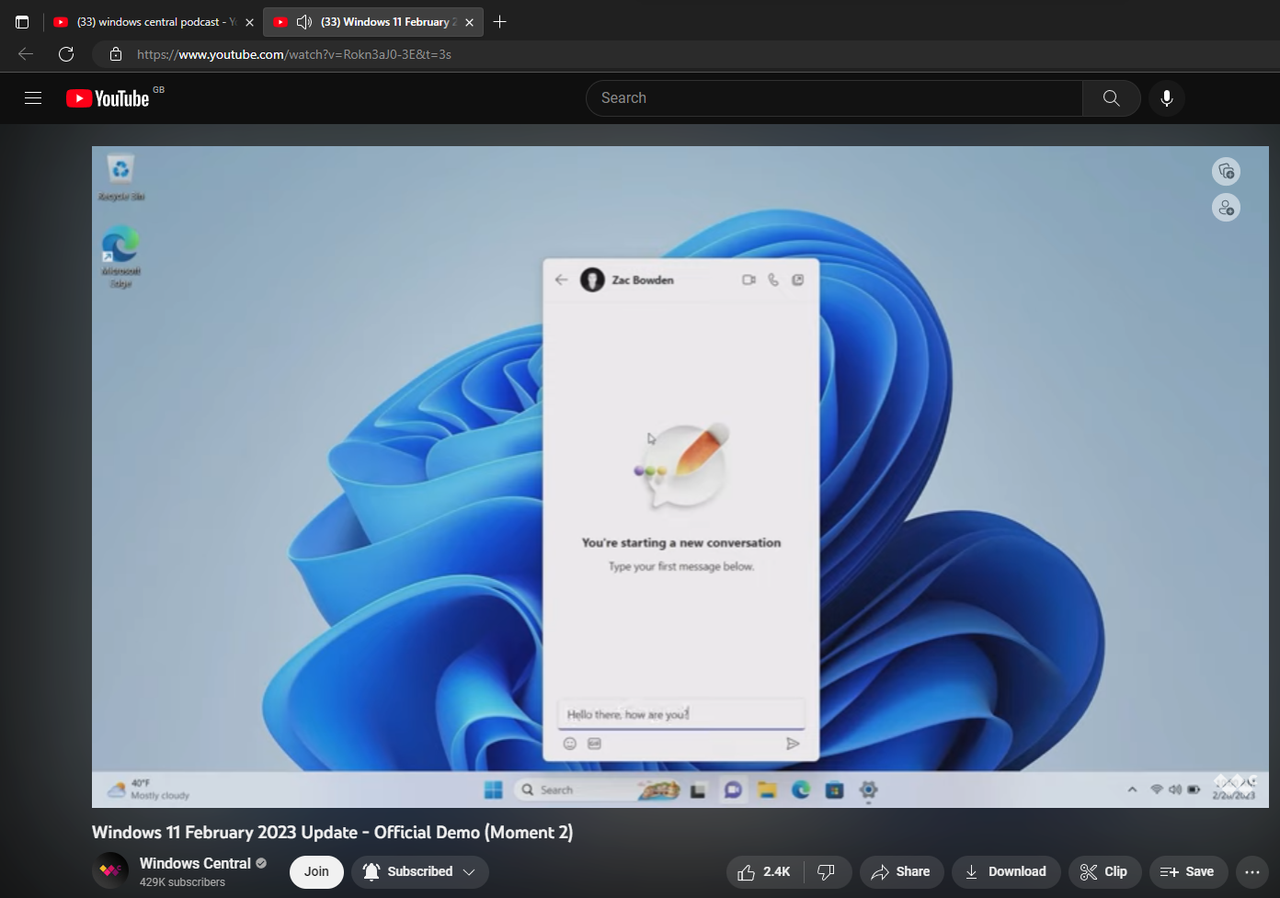Download the video
The width and height of the screenshot is (1280, 898).
(1006, 872)
